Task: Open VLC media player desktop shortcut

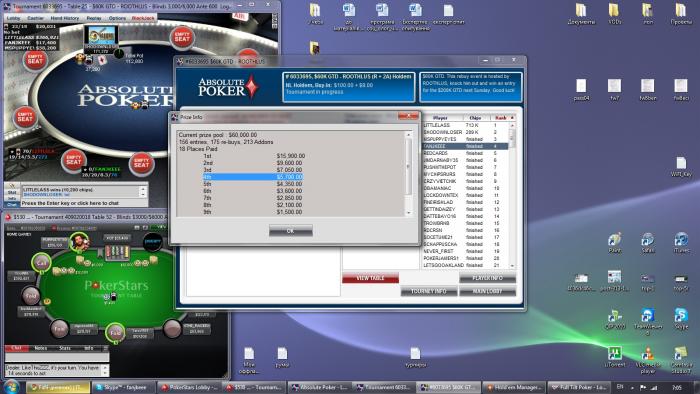Action: [x=648, y=360]
